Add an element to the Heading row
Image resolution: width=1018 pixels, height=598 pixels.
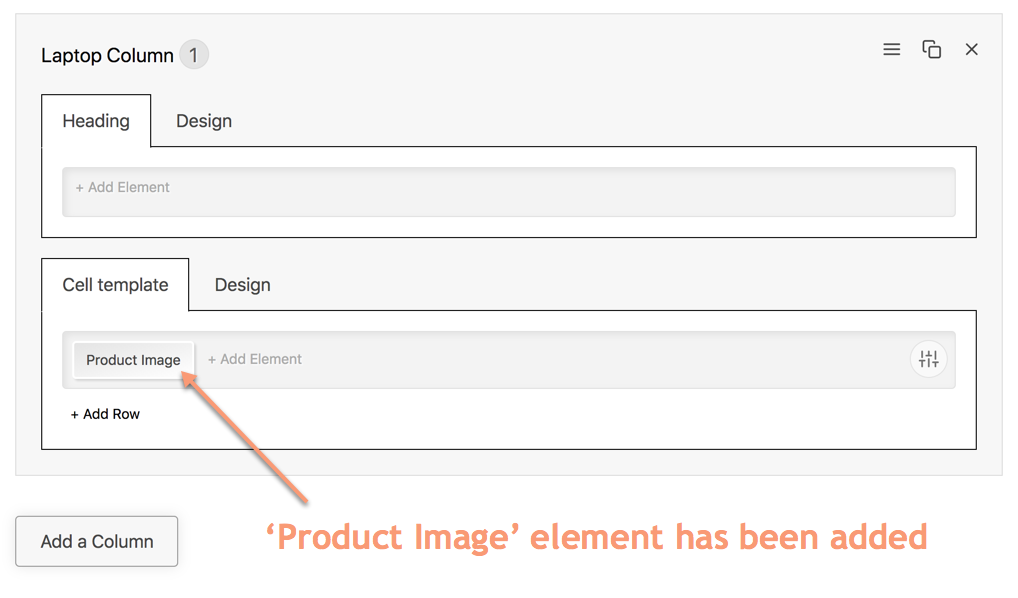point(123,187)
